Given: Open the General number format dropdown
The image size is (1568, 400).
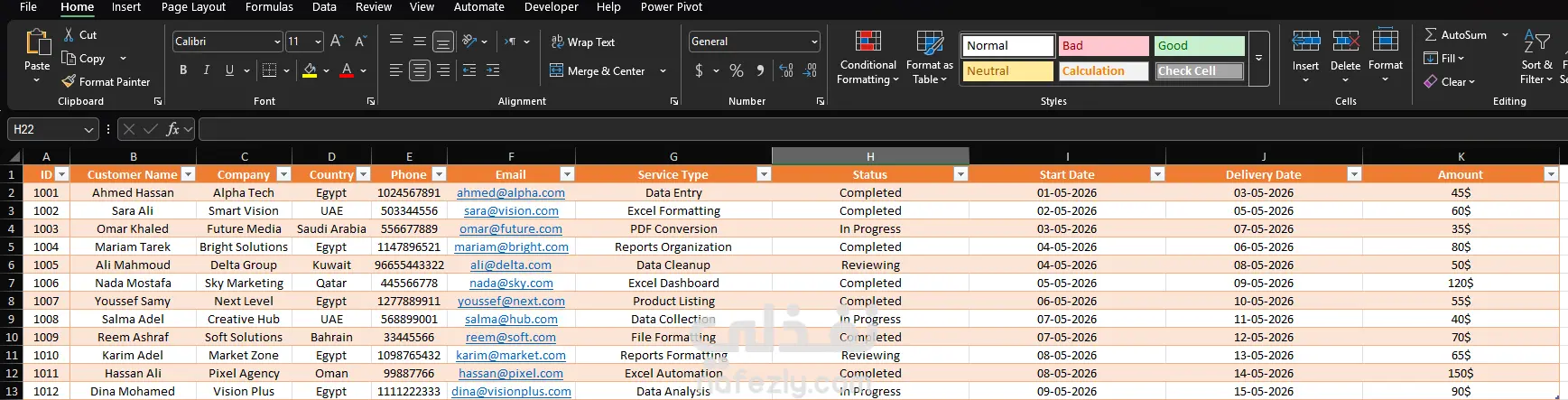Looking at the screenshot, I should point(814,42).
